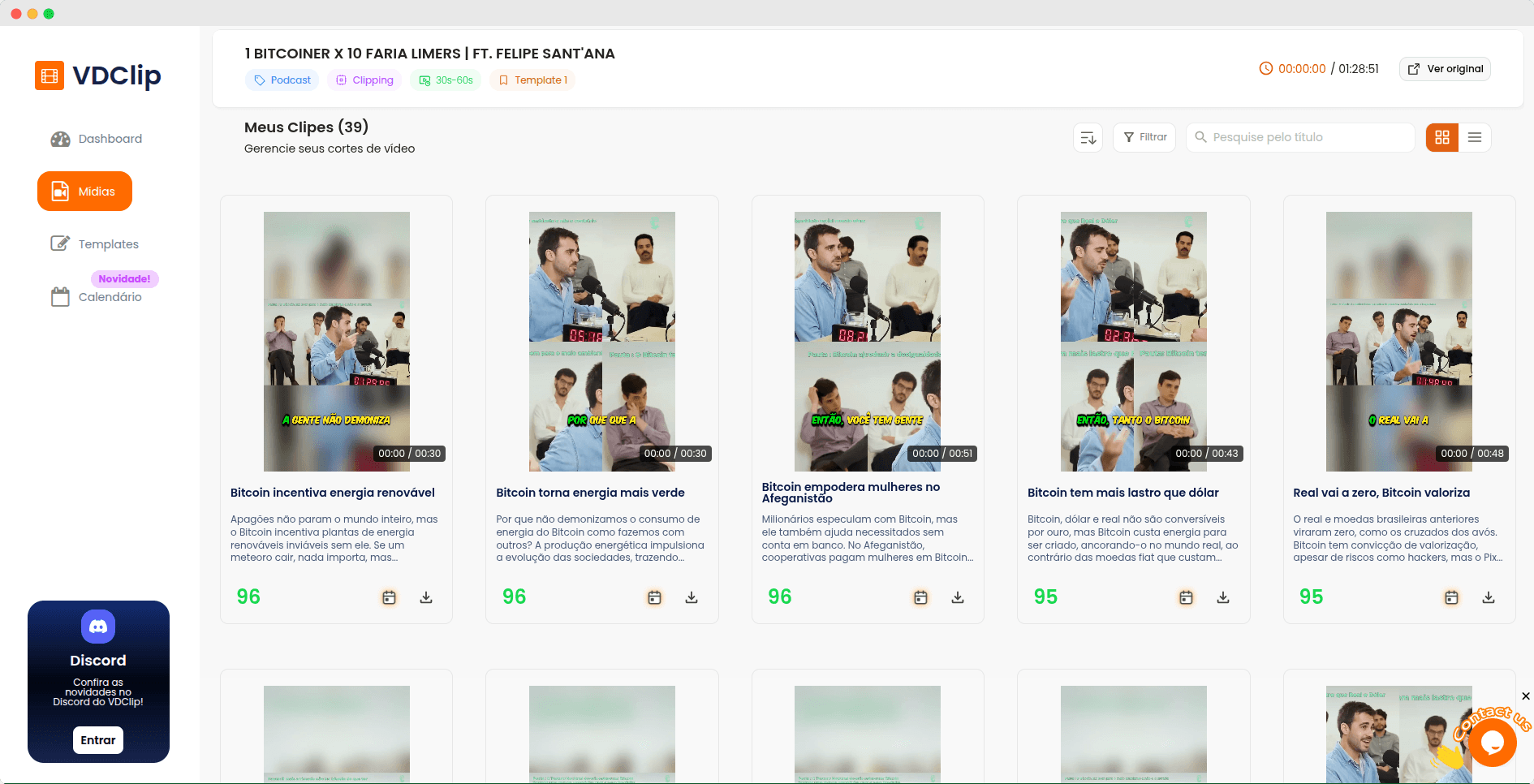Open Ver original video link

click(x=1445, y=69)
